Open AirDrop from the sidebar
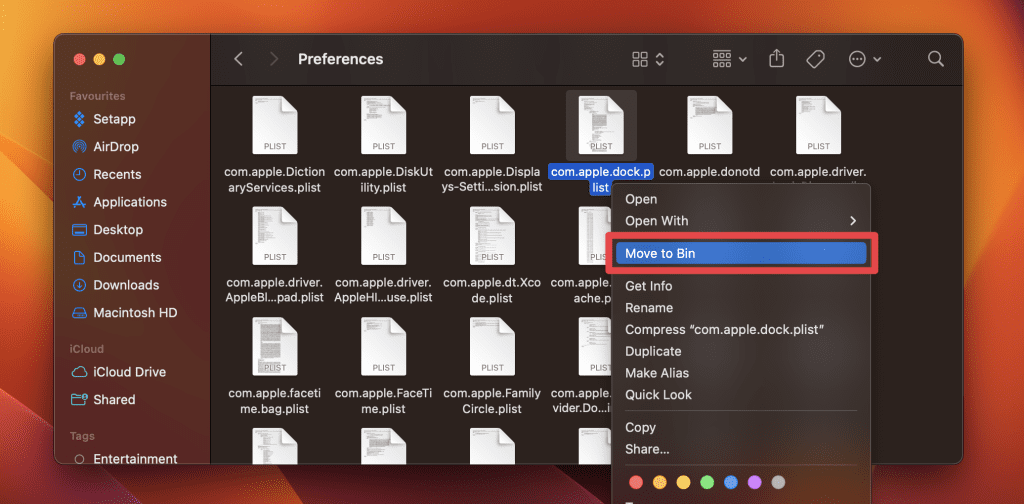Viewport: 1024px width, 504px height. 115,146
